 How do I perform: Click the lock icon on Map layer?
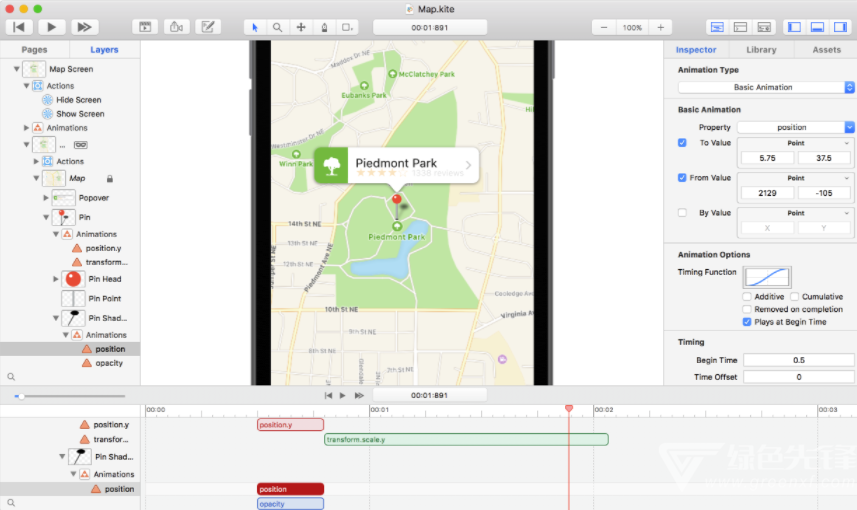pyautogui.click(x=110, y=179)
